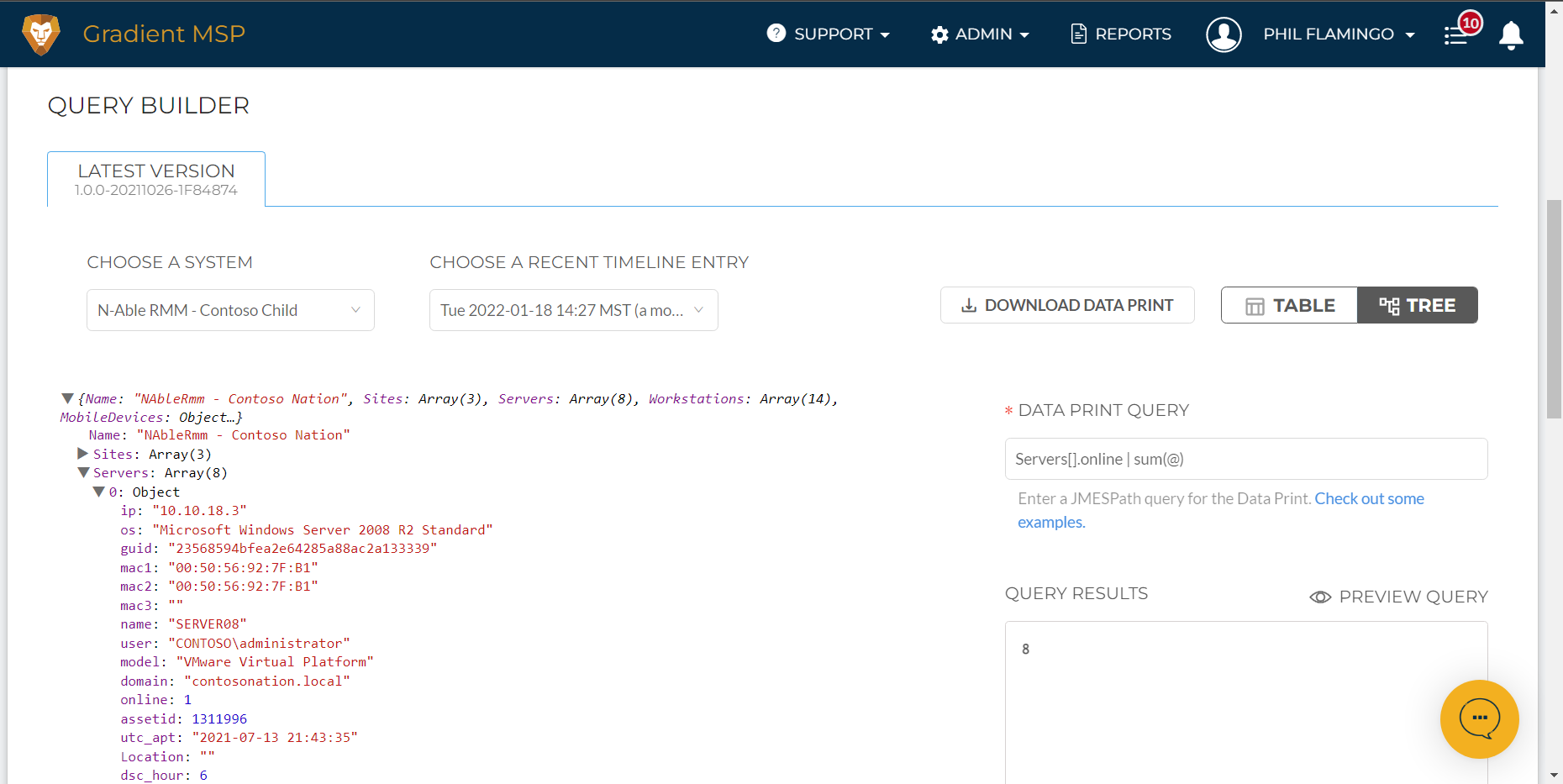Click the user avatar icon
Viewport: 1563px width, 784px height.
pyautogui.click(x=1224, y=34)
